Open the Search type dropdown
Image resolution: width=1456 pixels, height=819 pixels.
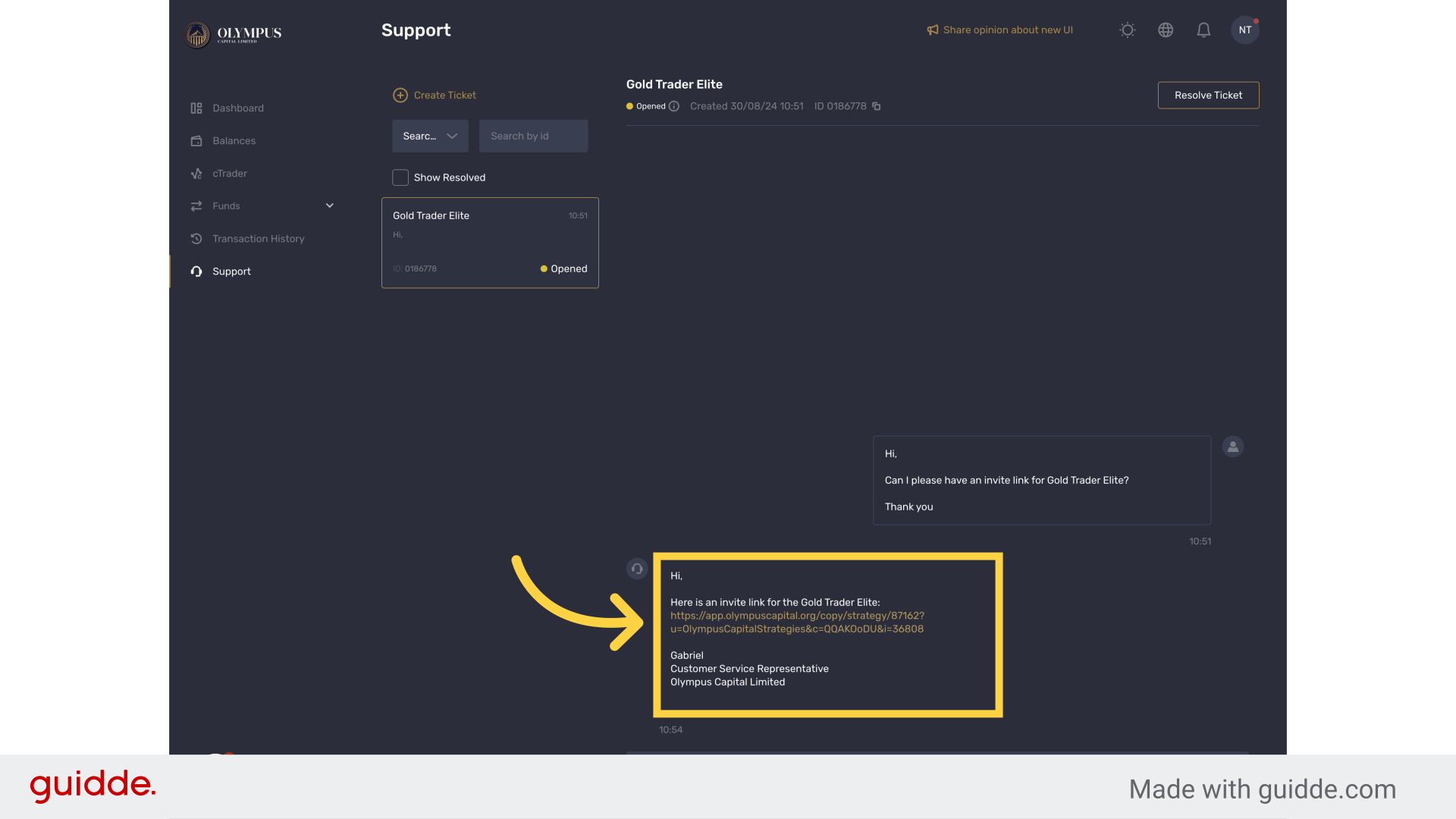pyautogui.click(x=430, y=136)
